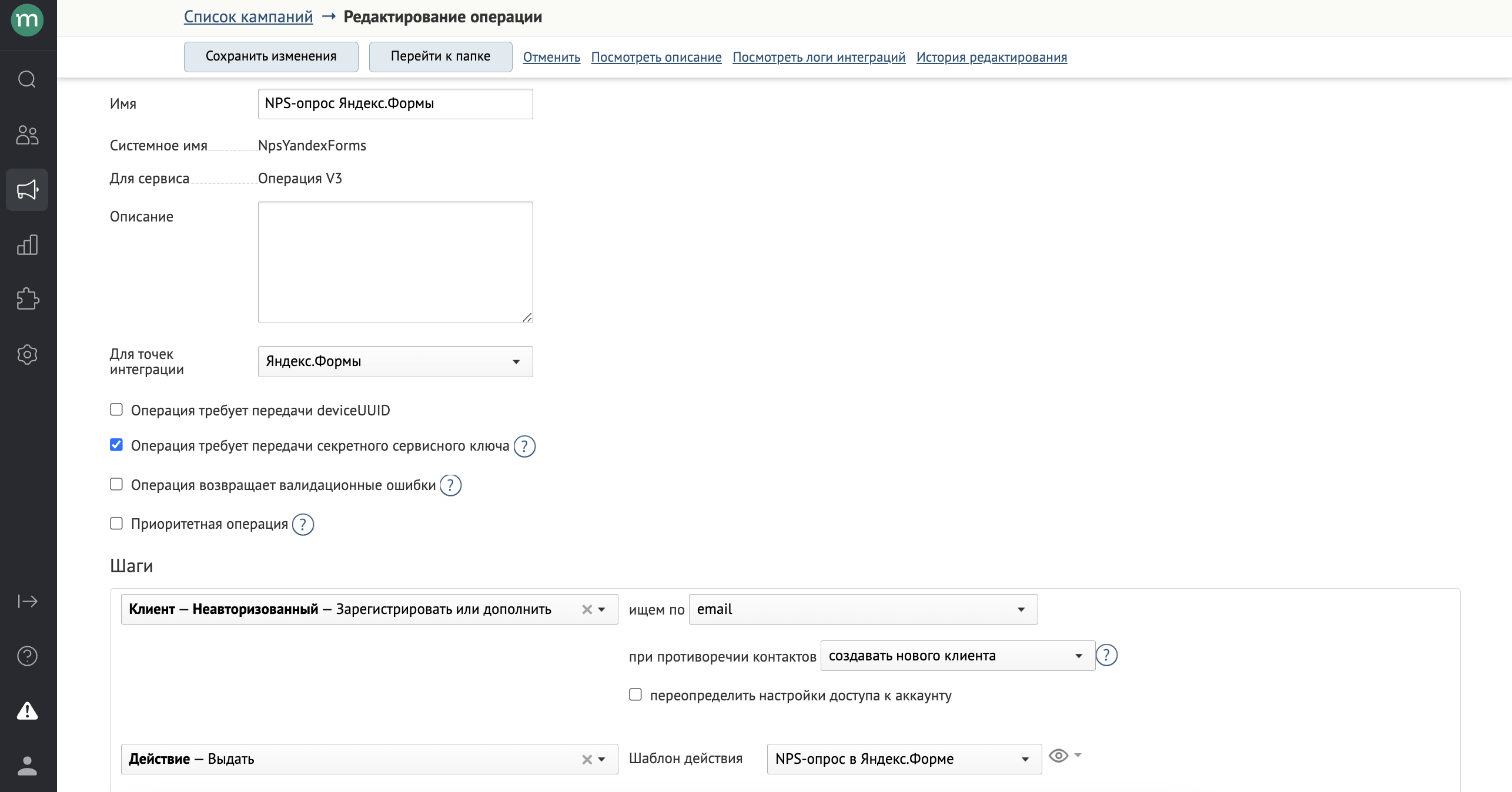Remove the Клиент — Неавторизованный step
The width and height of the screenshot is (1512, 792).
(587, 610)
